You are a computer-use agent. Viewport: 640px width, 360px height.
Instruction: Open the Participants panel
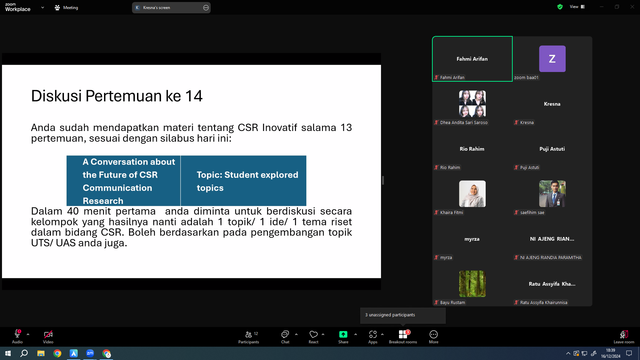(249, 336)
